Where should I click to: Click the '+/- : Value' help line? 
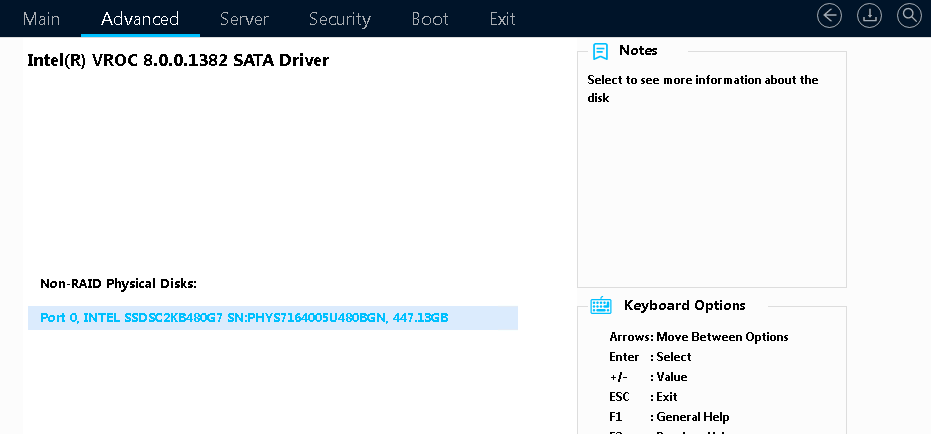pyautogui.click(x=648, y=377)
